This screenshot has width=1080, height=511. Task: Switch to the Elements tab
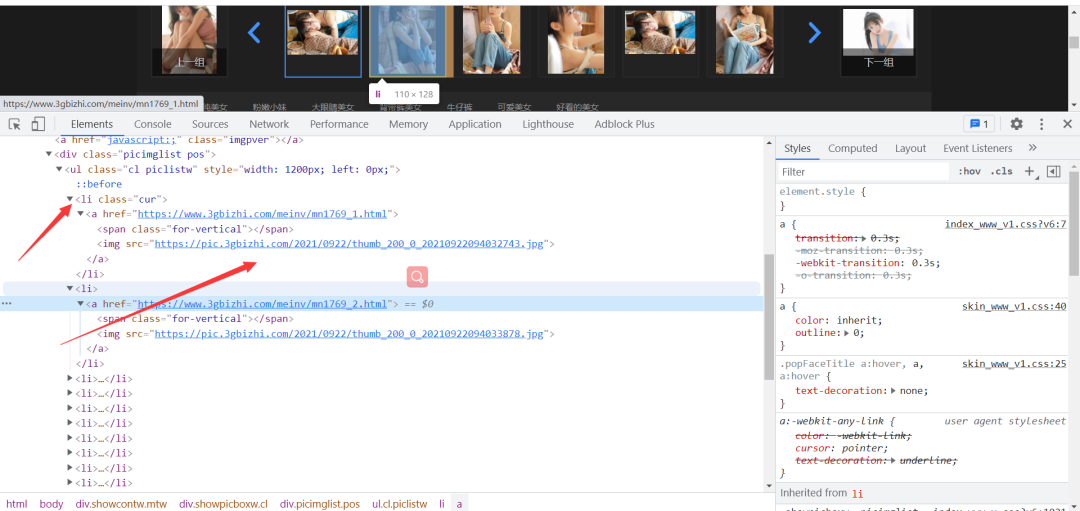(92, 124)
